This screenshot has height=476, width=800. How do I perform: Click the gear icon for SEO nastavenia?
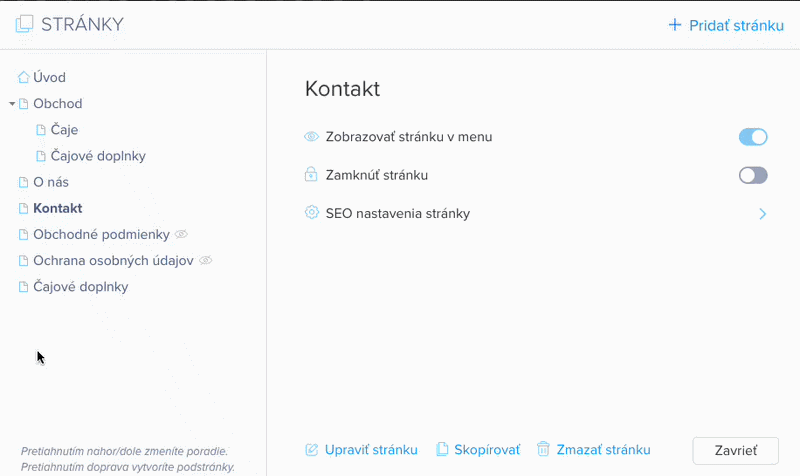click(x=311, y=213)
